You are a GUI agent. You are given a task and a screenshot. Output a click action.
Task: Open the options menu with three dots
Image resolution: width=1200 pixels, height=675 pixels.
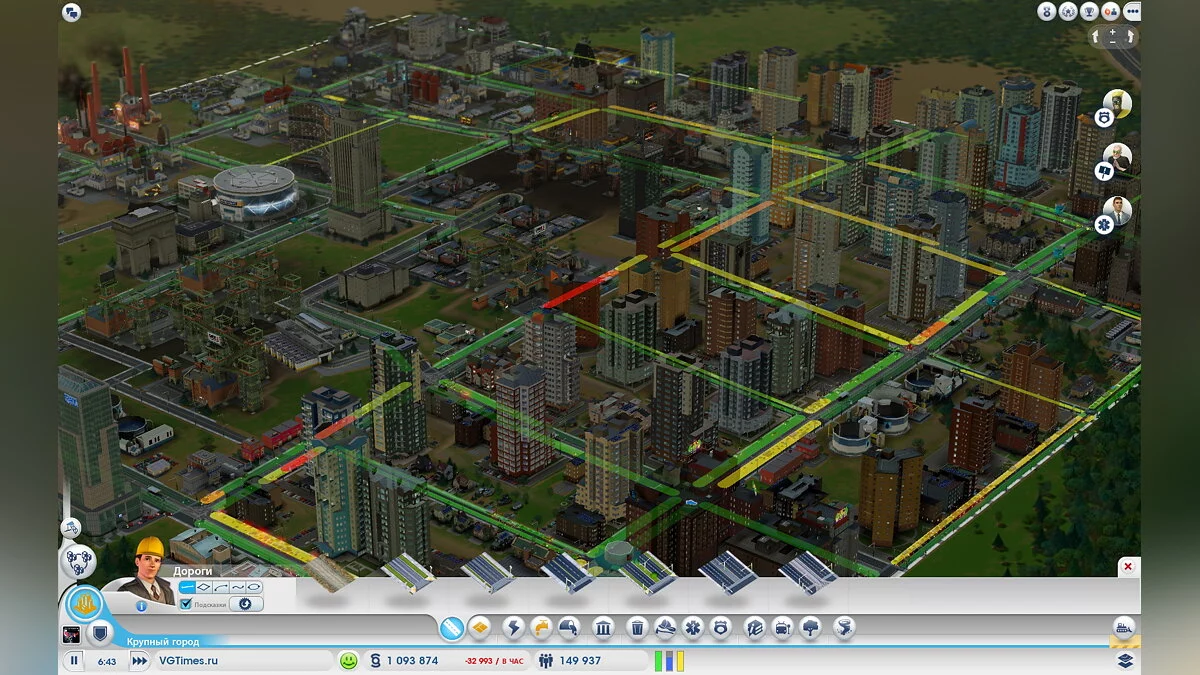pyautogui.click(x=1132, y=12)
